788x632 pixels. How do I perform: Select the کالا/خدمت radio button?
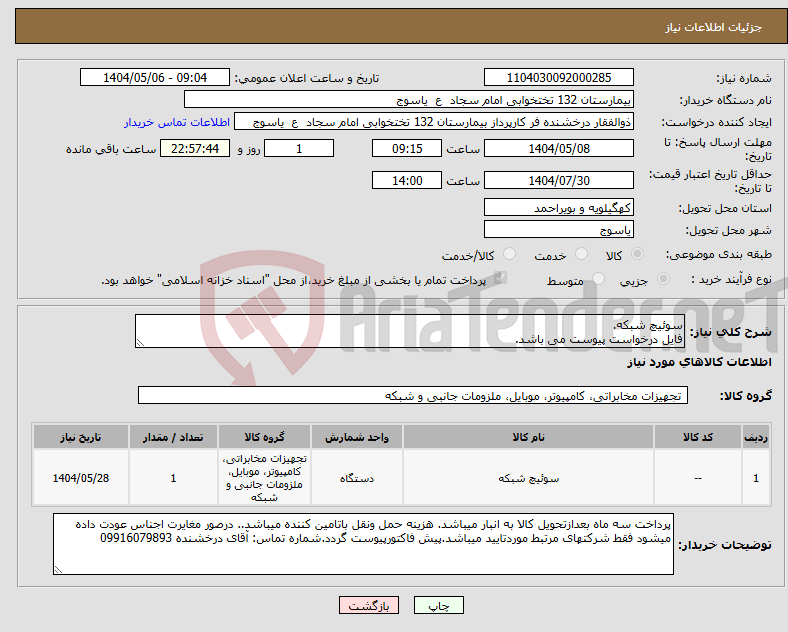click(510, 254)
